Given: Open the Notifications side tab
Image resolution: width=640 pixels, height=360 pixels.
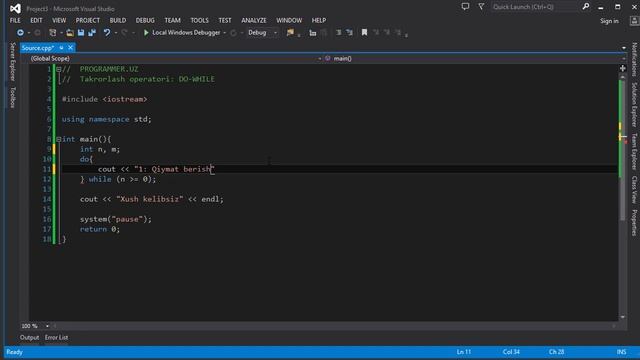Looking at the screenshot, I should (x=634, y=60).
